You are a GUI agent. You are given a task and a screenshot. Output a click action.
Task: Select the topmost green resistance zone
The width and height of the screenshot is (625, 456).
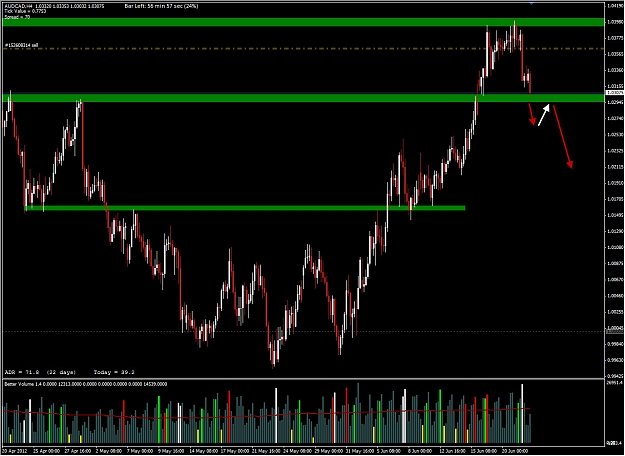pos(303,22)
